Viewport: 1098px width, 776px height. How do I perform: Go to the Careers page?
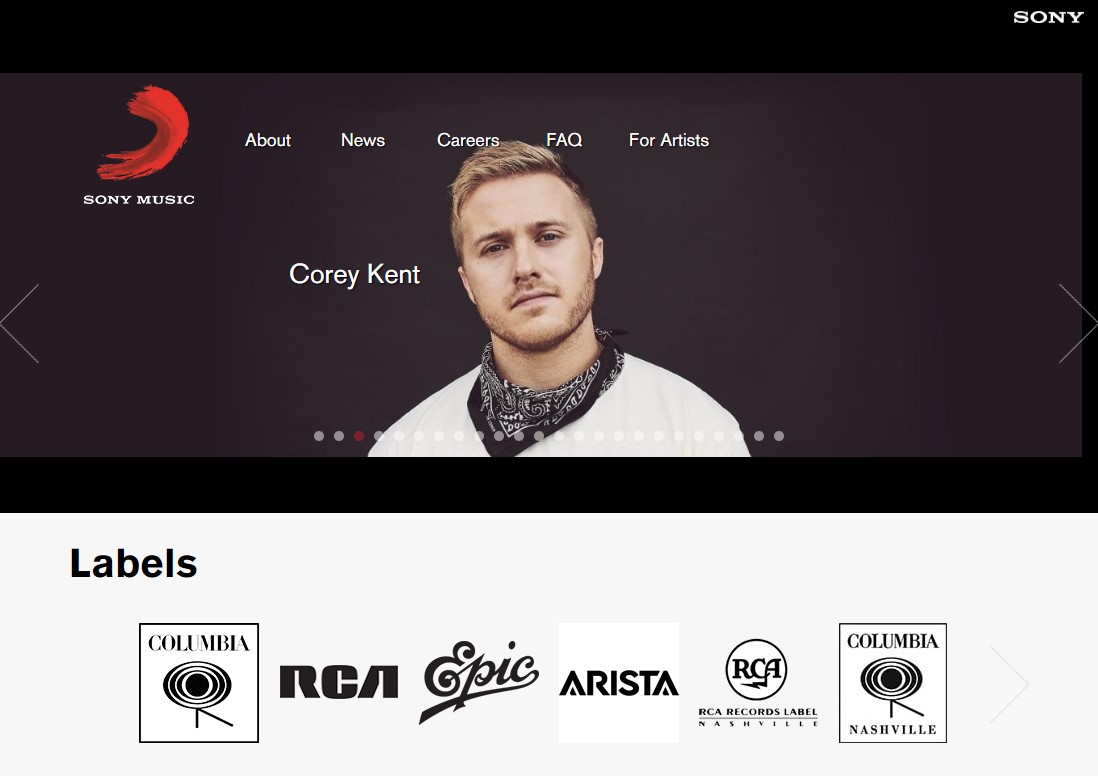point(468,140)
